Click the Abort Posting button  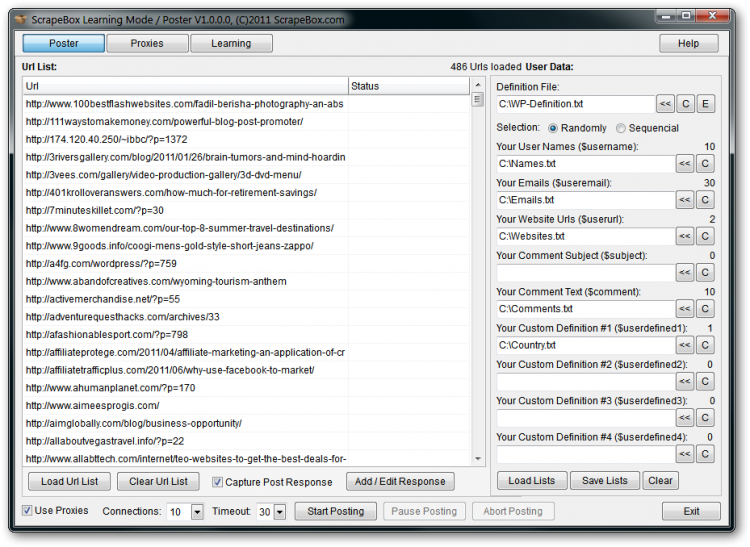tap(513, 512)
